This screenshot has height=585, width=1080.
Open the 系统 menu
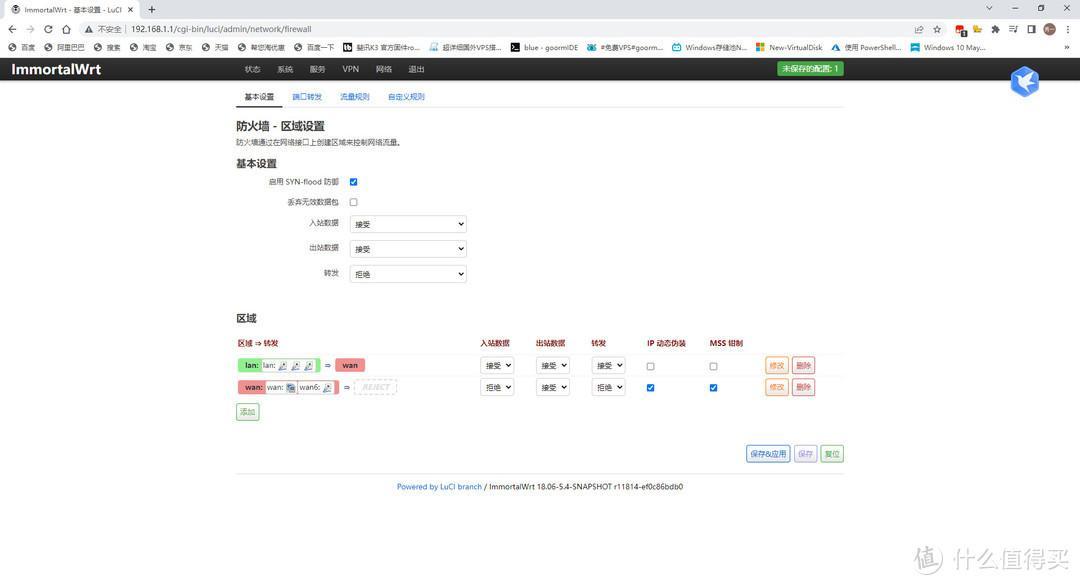(x=285, y=69)
